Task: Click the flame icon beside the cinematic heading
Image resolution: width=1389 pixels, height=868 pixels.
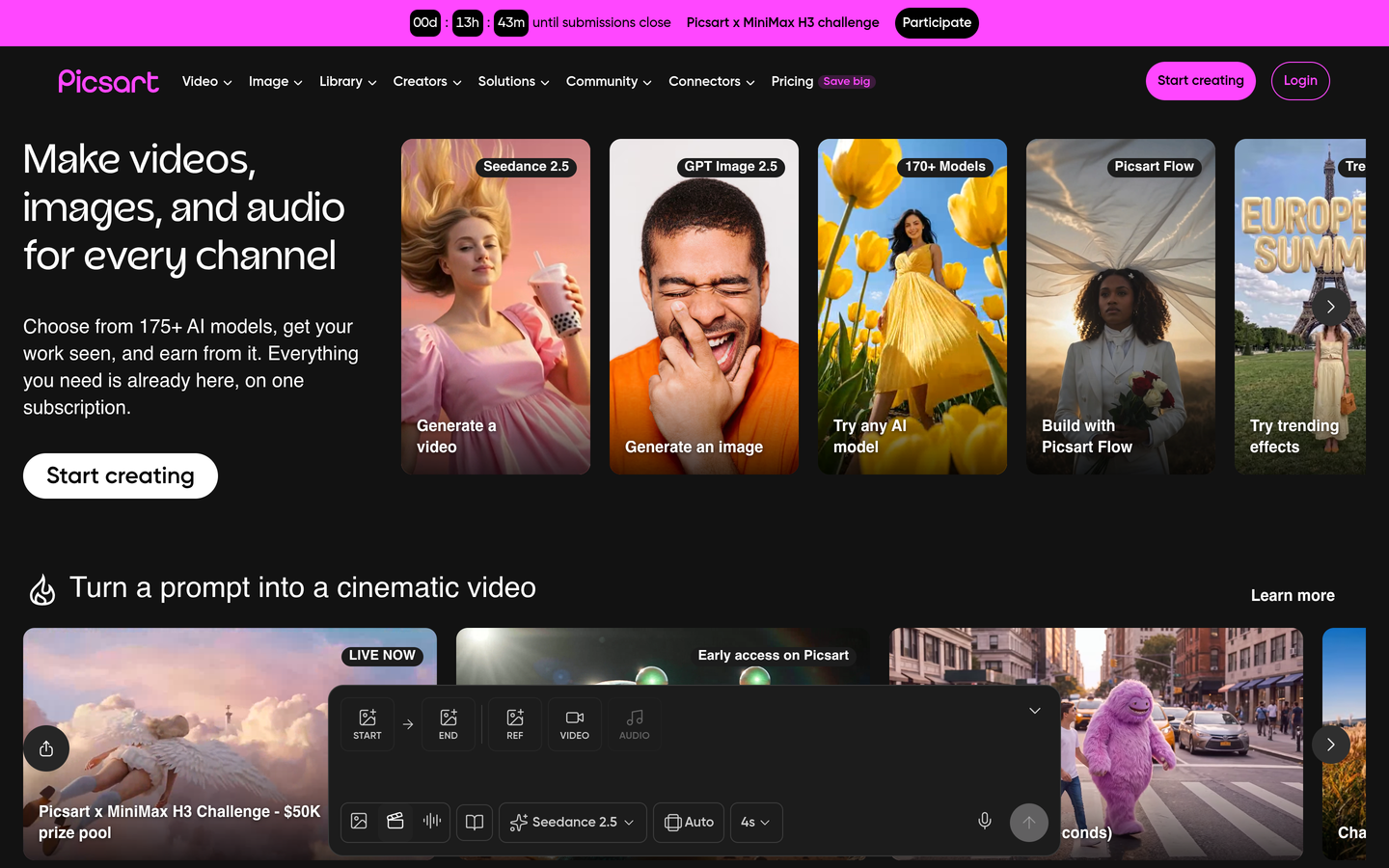Action: (42, 589)
